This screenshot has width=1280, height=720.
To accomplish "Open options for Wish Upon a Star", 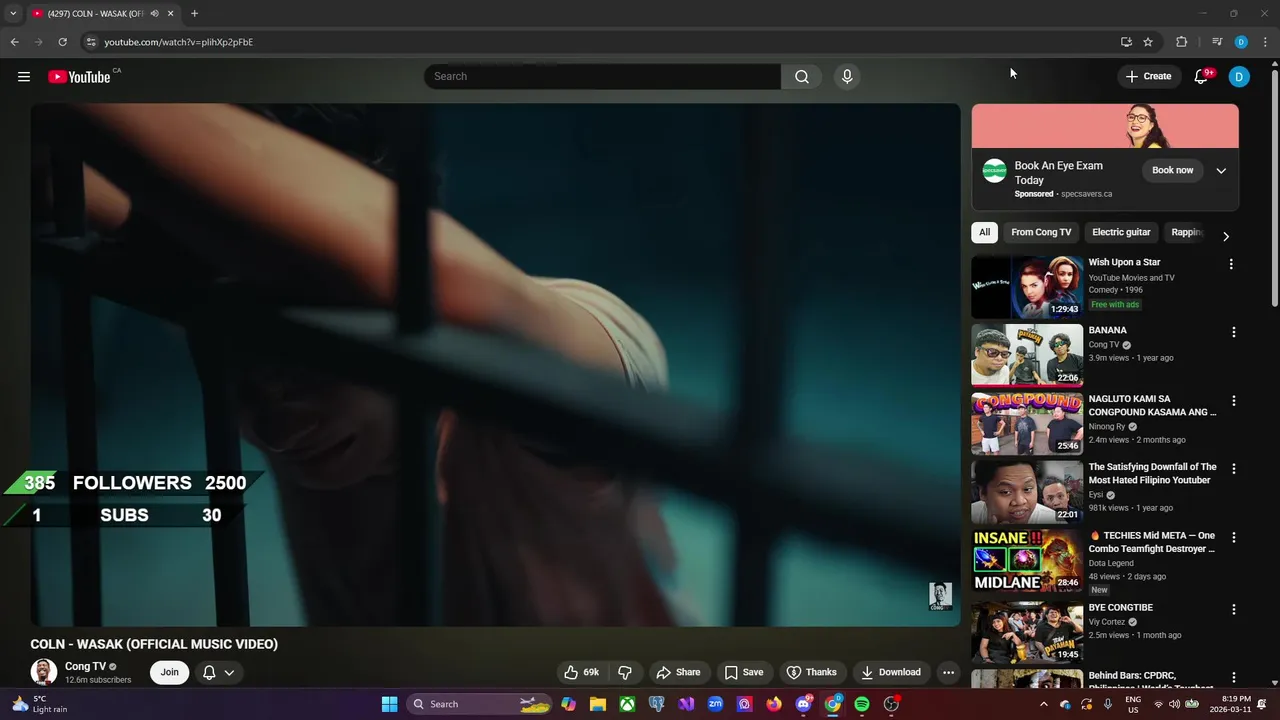I will click(x=1231, y=264).
